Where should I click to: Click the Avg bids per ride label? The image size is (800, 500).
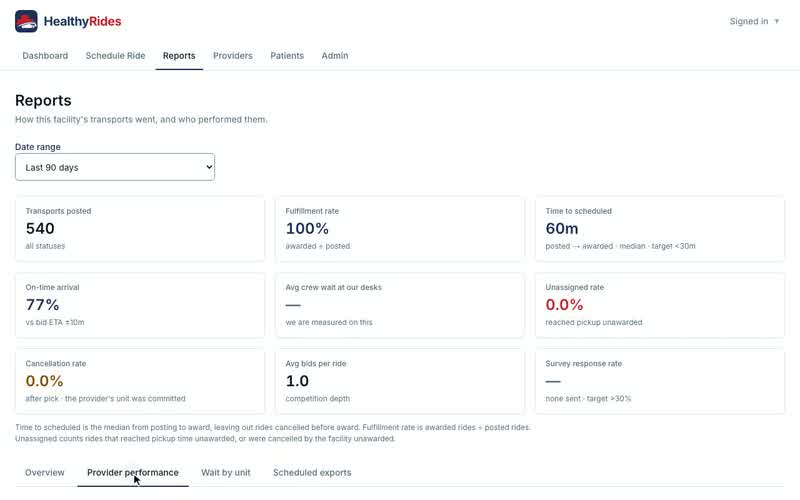(x=316, y=363)
